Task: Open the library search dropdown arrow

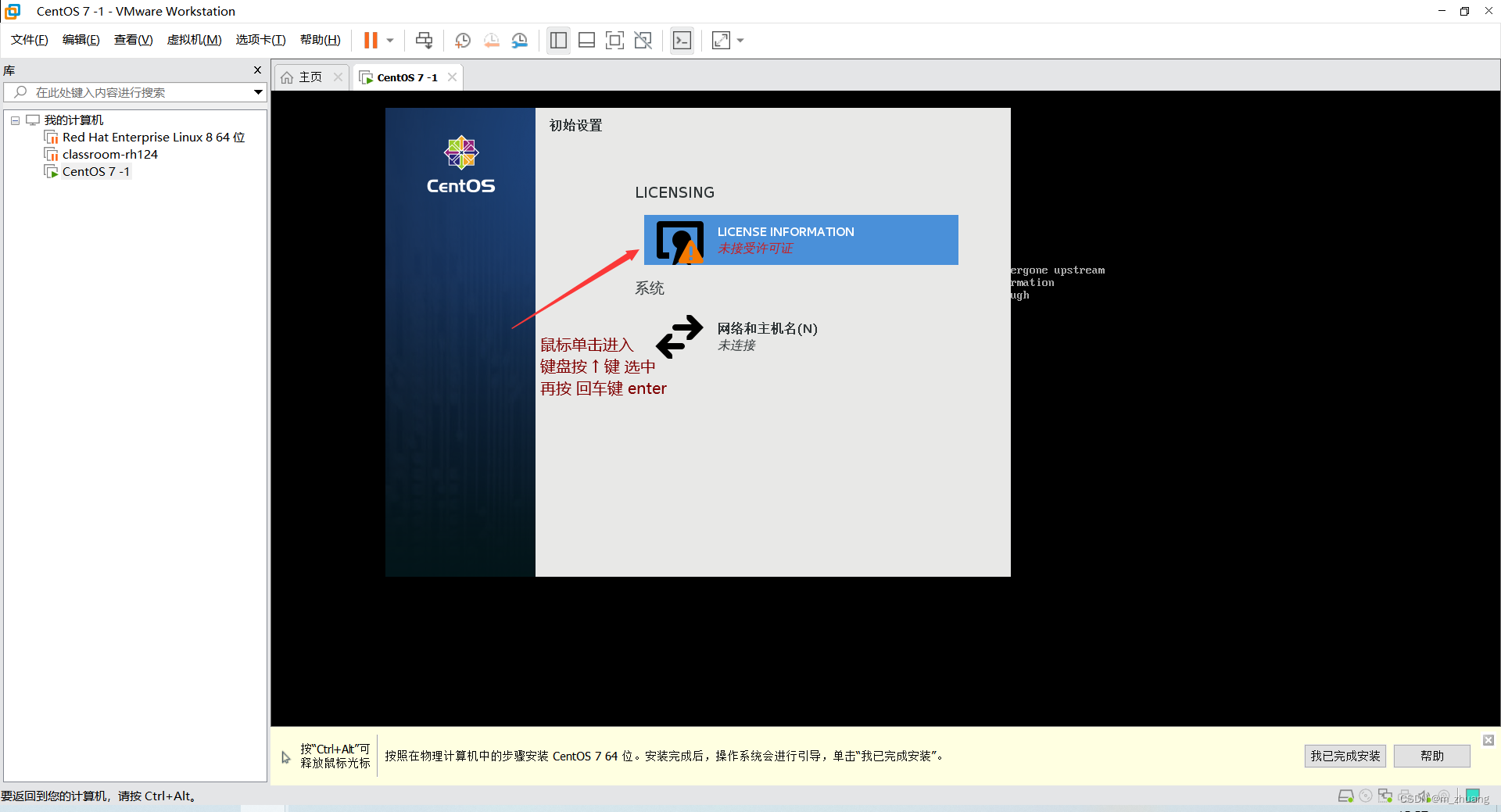Action: click(258, 92)
